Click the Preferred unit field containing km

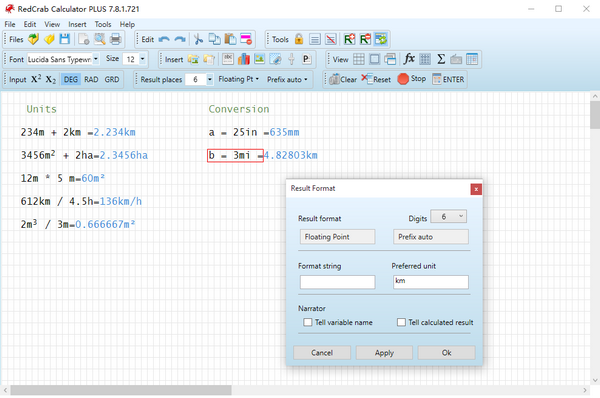coord(430,282)
